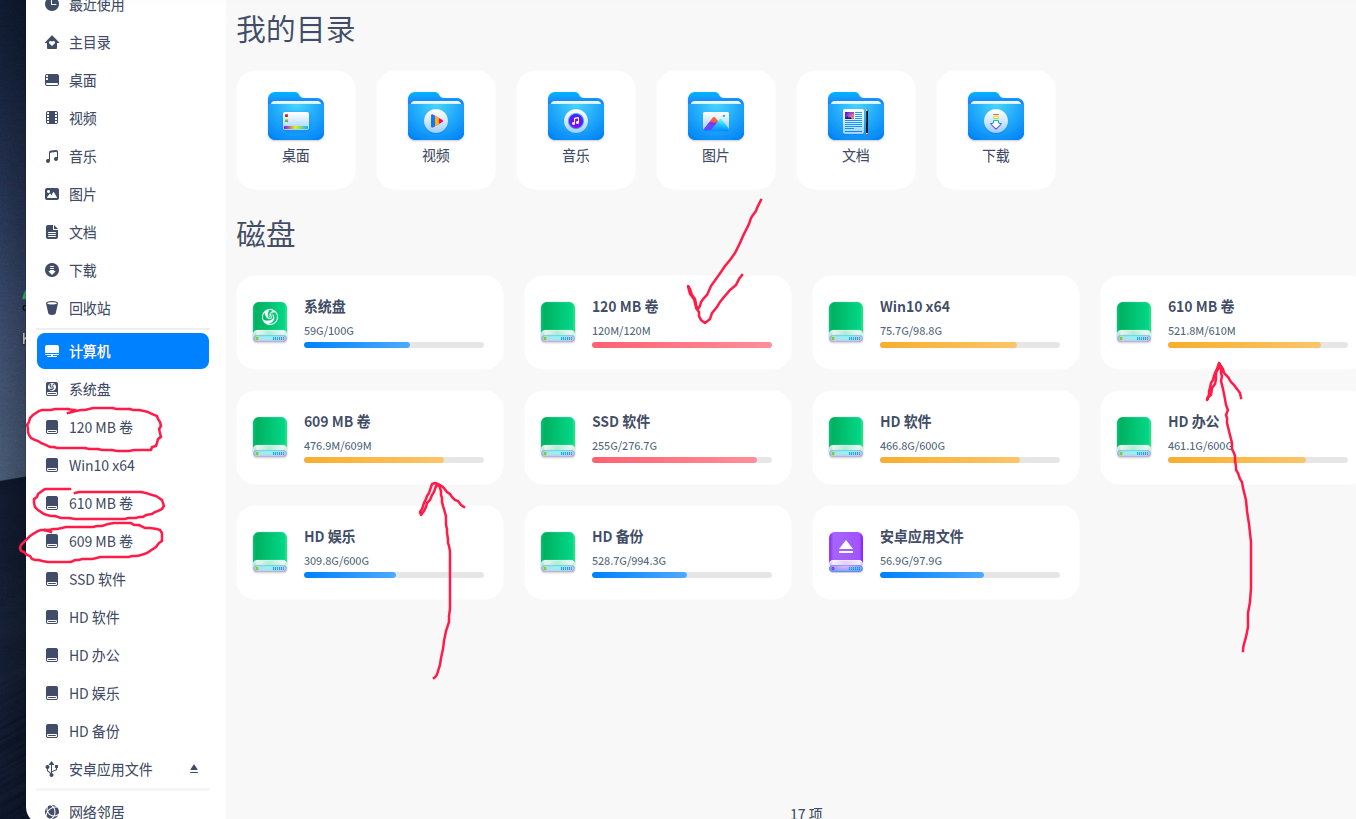Click the 609 MB 卷 drive icon in 磁盘
The width and height of the screenshot is (1356, 819).
coord(270,437)
